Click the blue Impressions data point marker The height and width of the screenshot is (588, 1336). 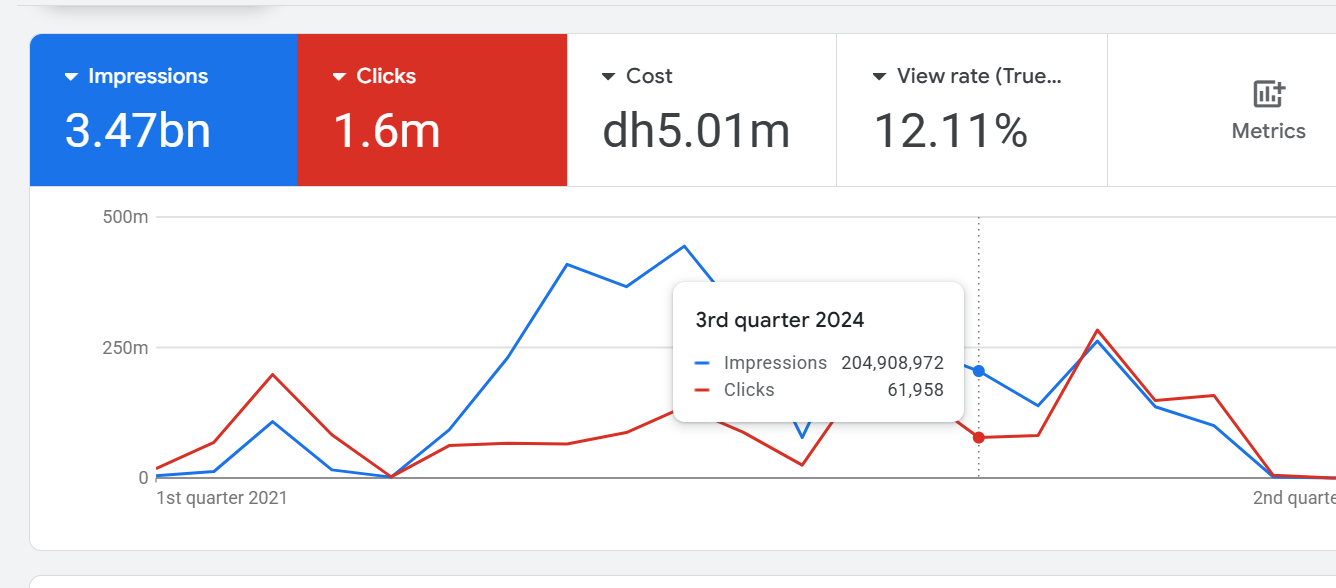click(x=977, y=370)
